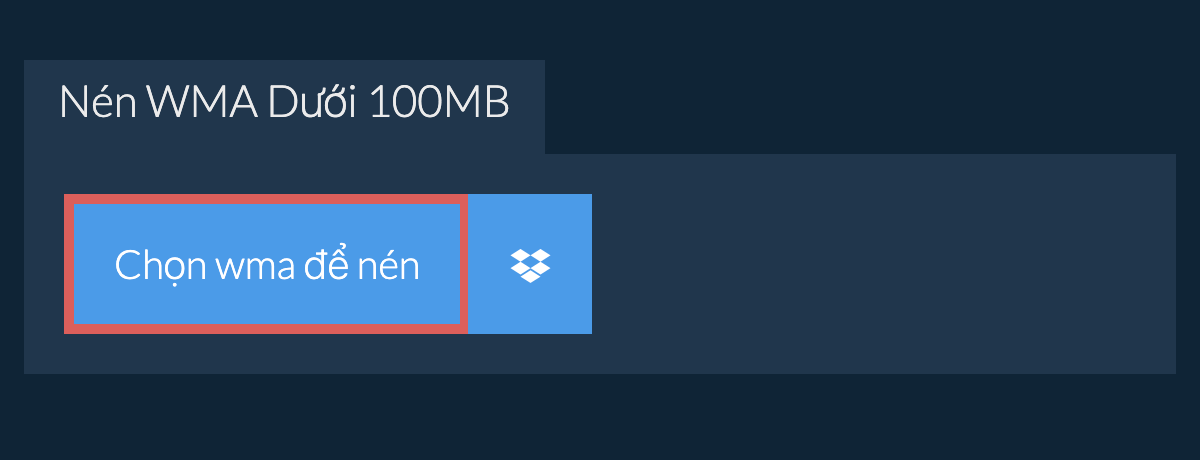Select a wma file to compress

(x=266, y=264)
